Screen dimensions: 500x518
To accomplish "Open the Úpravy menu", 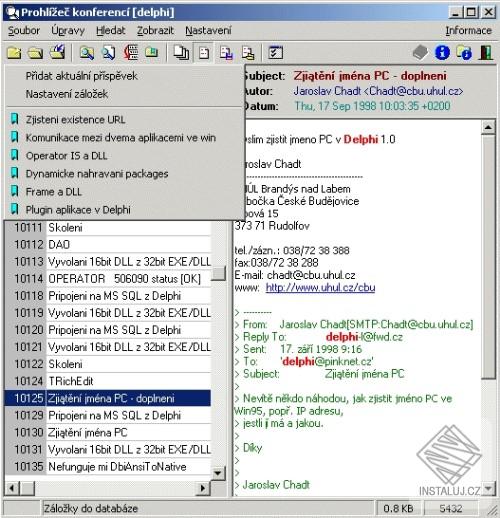I will coord(68,31).
